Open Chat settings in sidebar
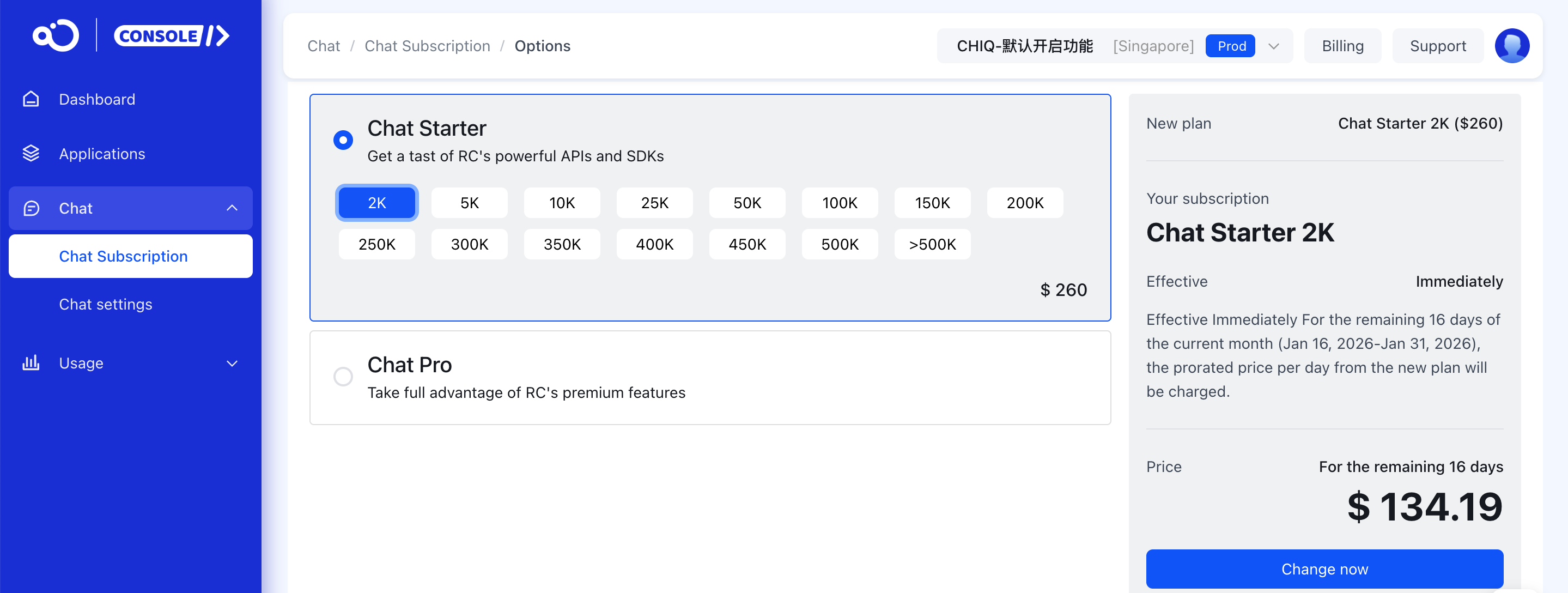Screen dimensions: 1568x593 105,305
